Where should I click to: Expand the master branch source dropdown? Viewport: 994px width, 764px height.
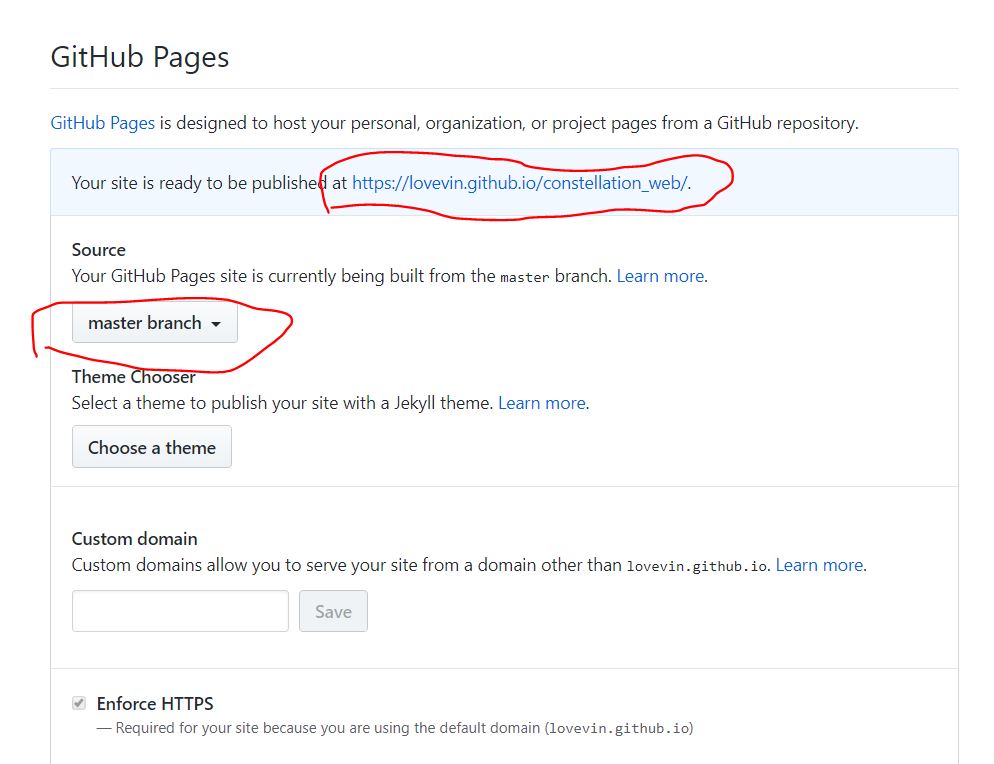click(x=155, y=323)
